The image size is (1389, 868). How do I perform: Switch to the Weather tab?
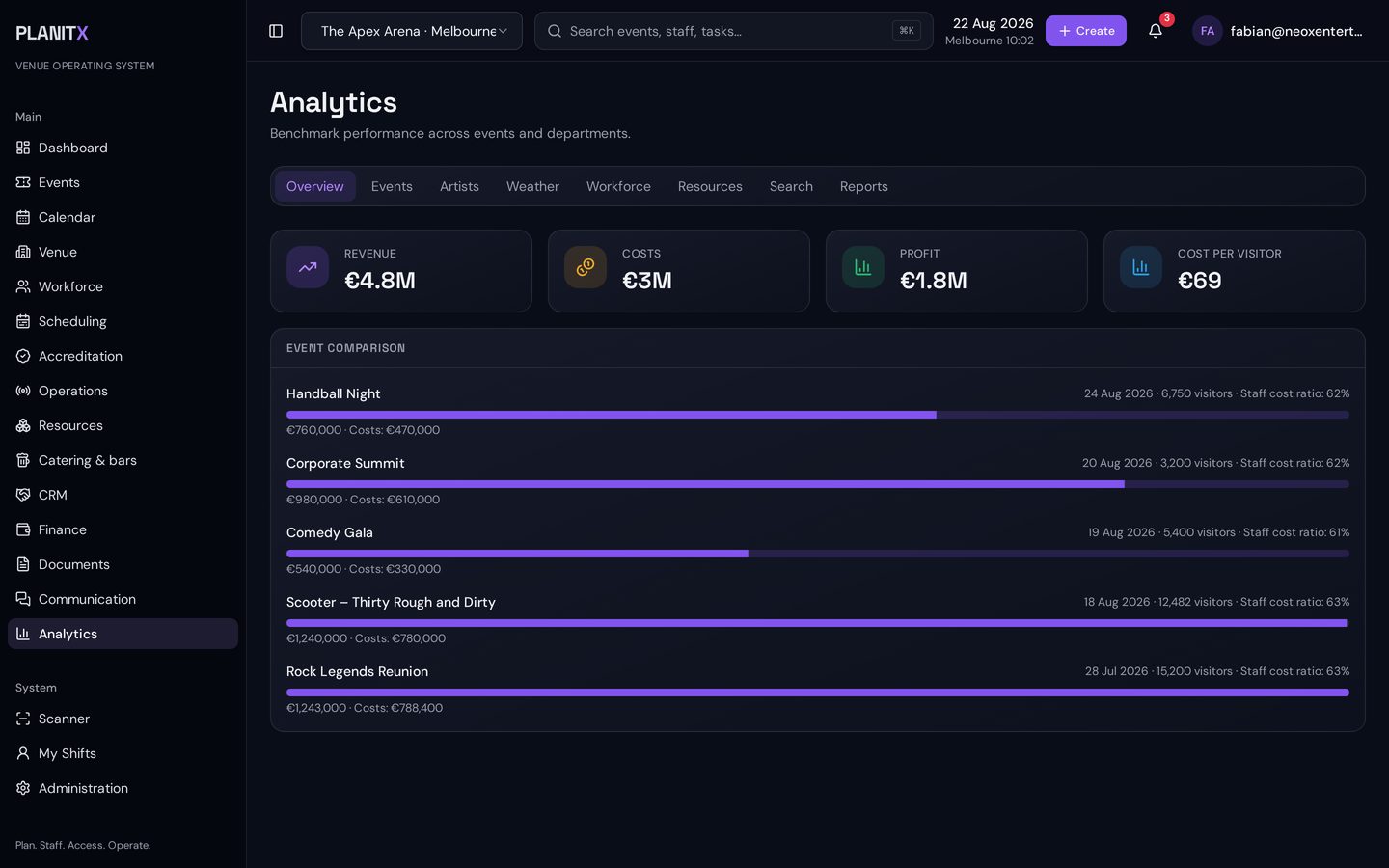(532, 186)
